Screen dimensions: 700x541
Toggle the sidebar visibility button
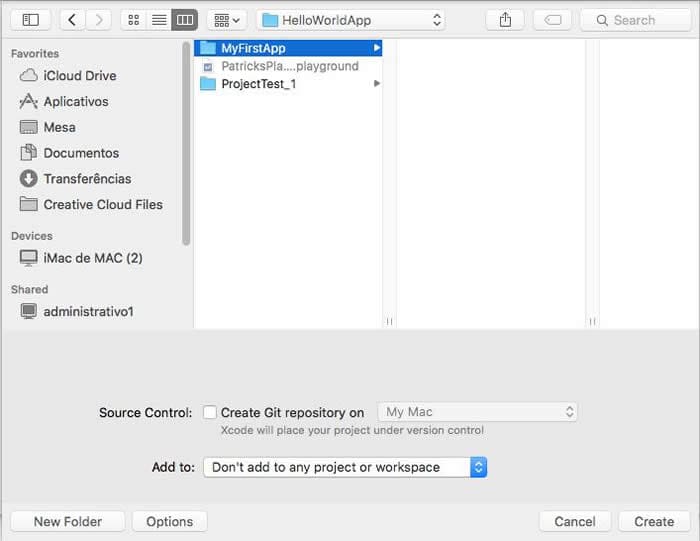click(x=30, y=20)
